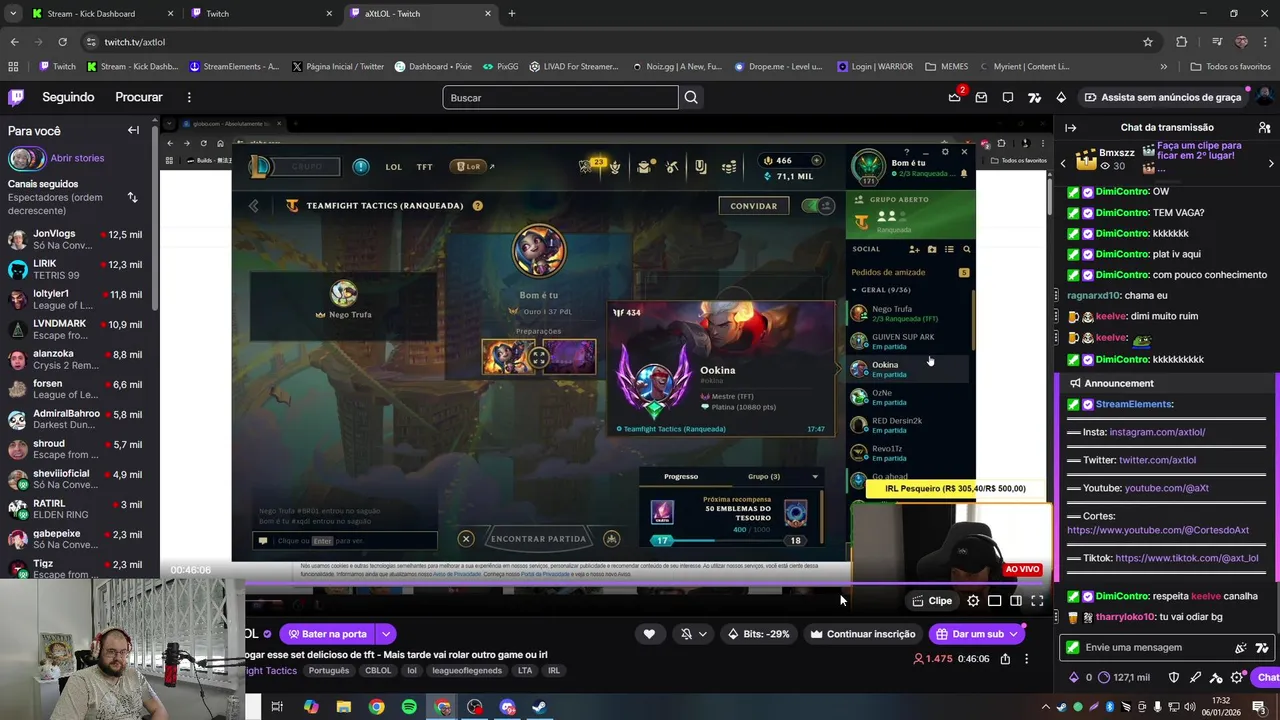
Task: Open the whispers chat bubble icon
Action: pos(1008,97)
